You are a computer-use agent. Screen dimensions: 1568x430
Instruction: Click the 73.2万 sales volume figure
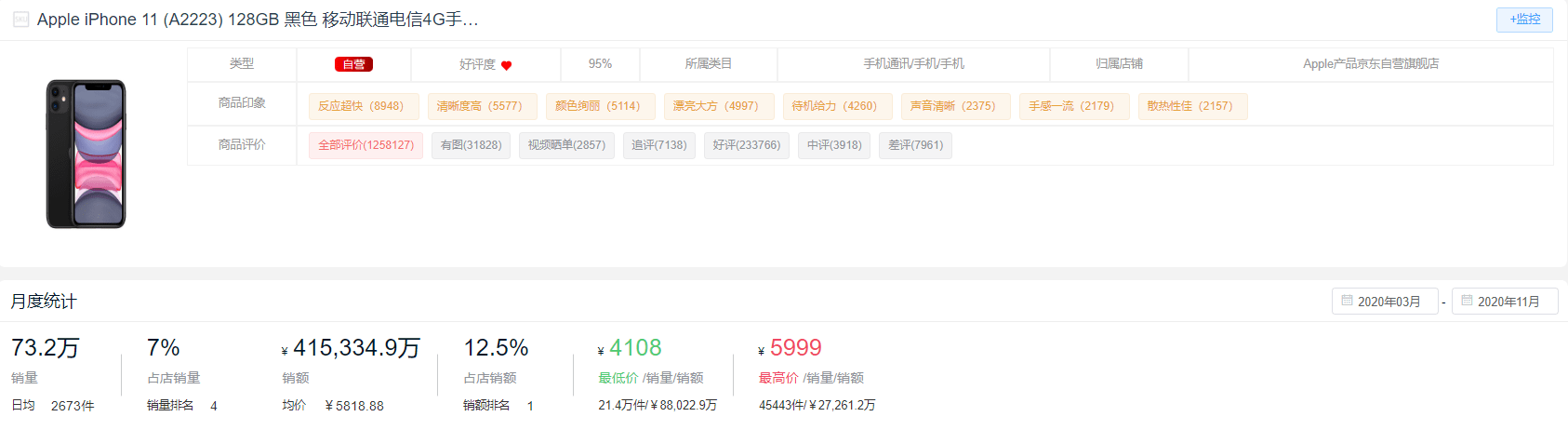coord(45,348)
